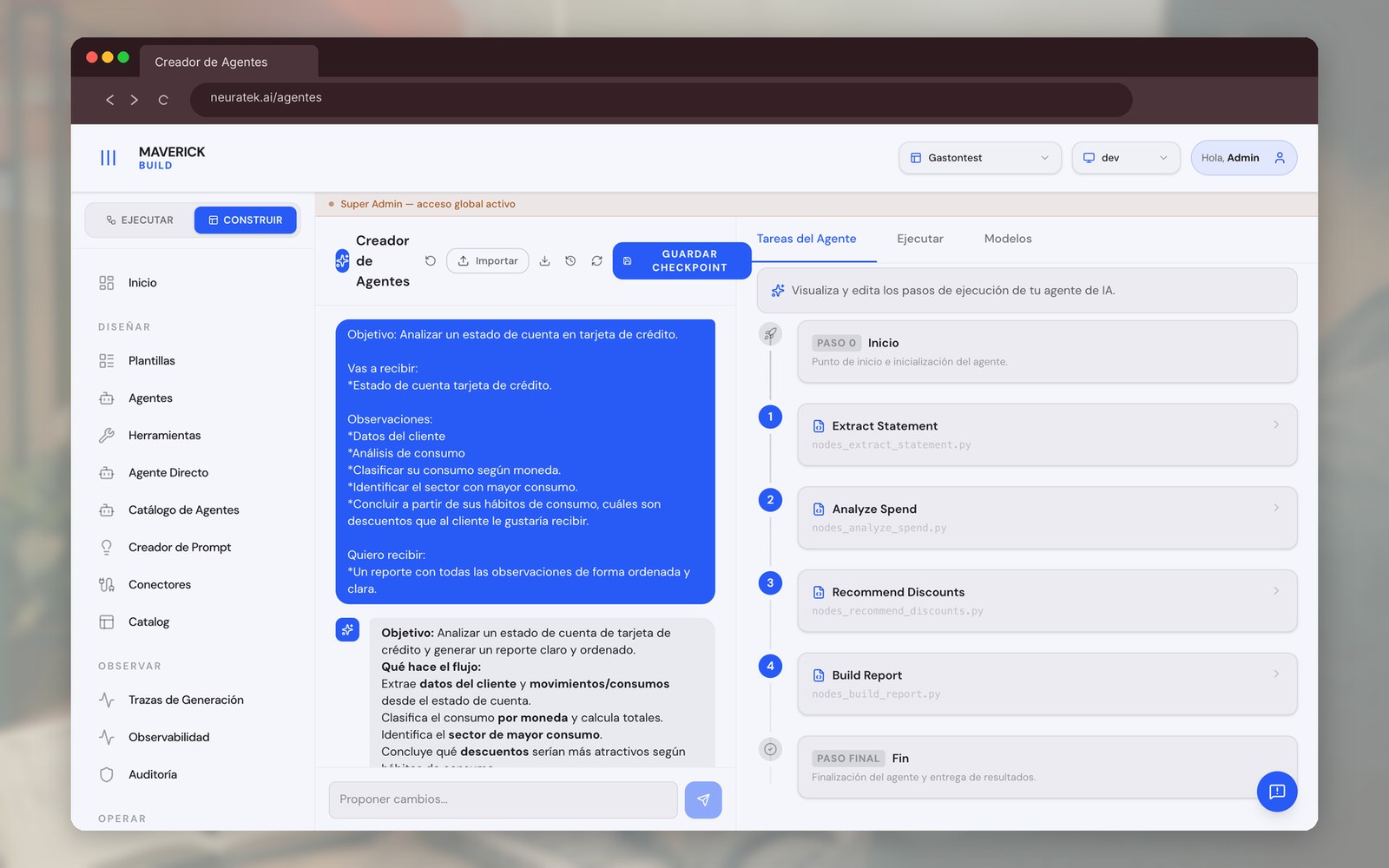Expand the Extract Statement step chevron

[1276, 424]
